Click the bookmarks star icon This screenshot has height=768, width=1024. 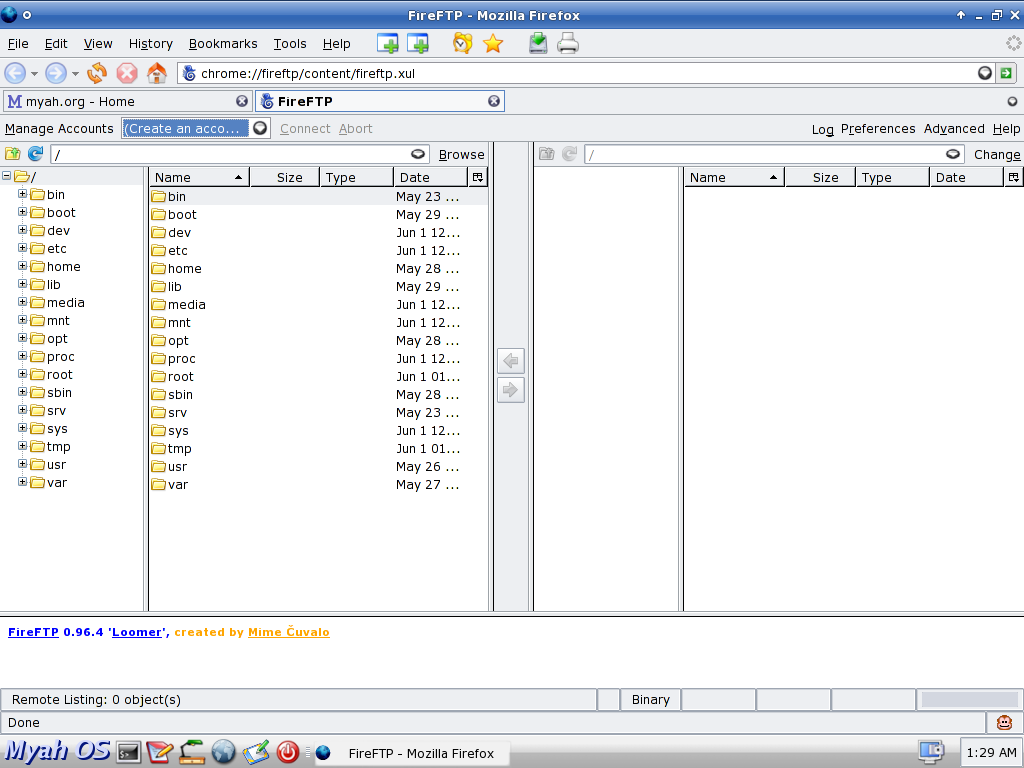coord(493,44)
